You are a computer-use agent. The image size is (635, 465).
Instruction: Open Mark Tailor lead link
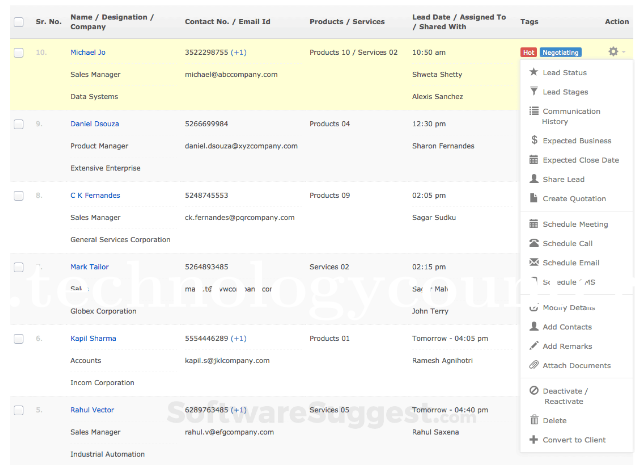click(x=89, y=267)
